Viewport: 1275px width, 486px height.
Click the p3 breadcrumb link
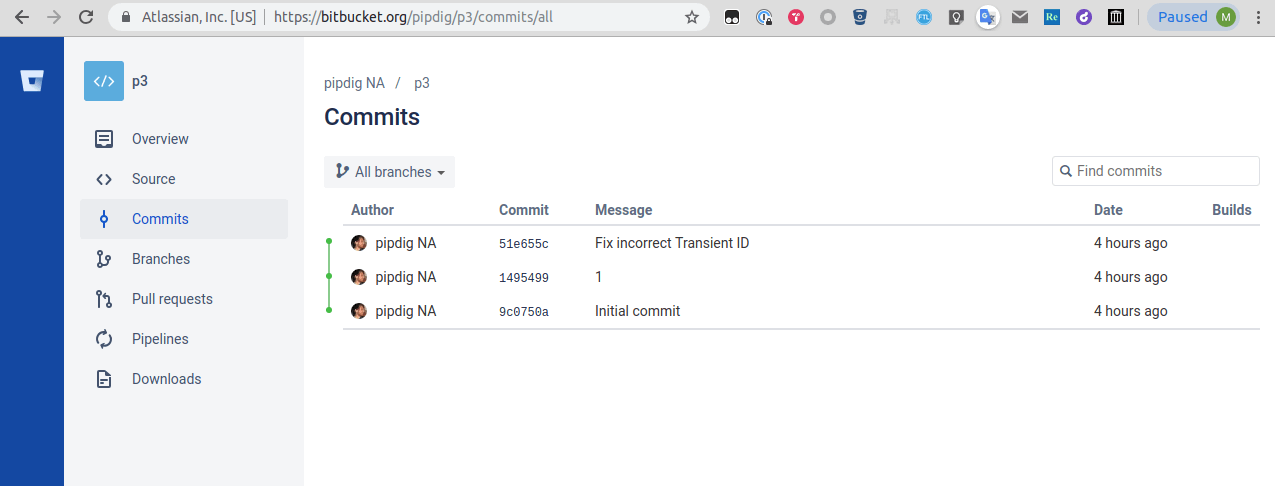pyautogui.click(x=422, y=83)
